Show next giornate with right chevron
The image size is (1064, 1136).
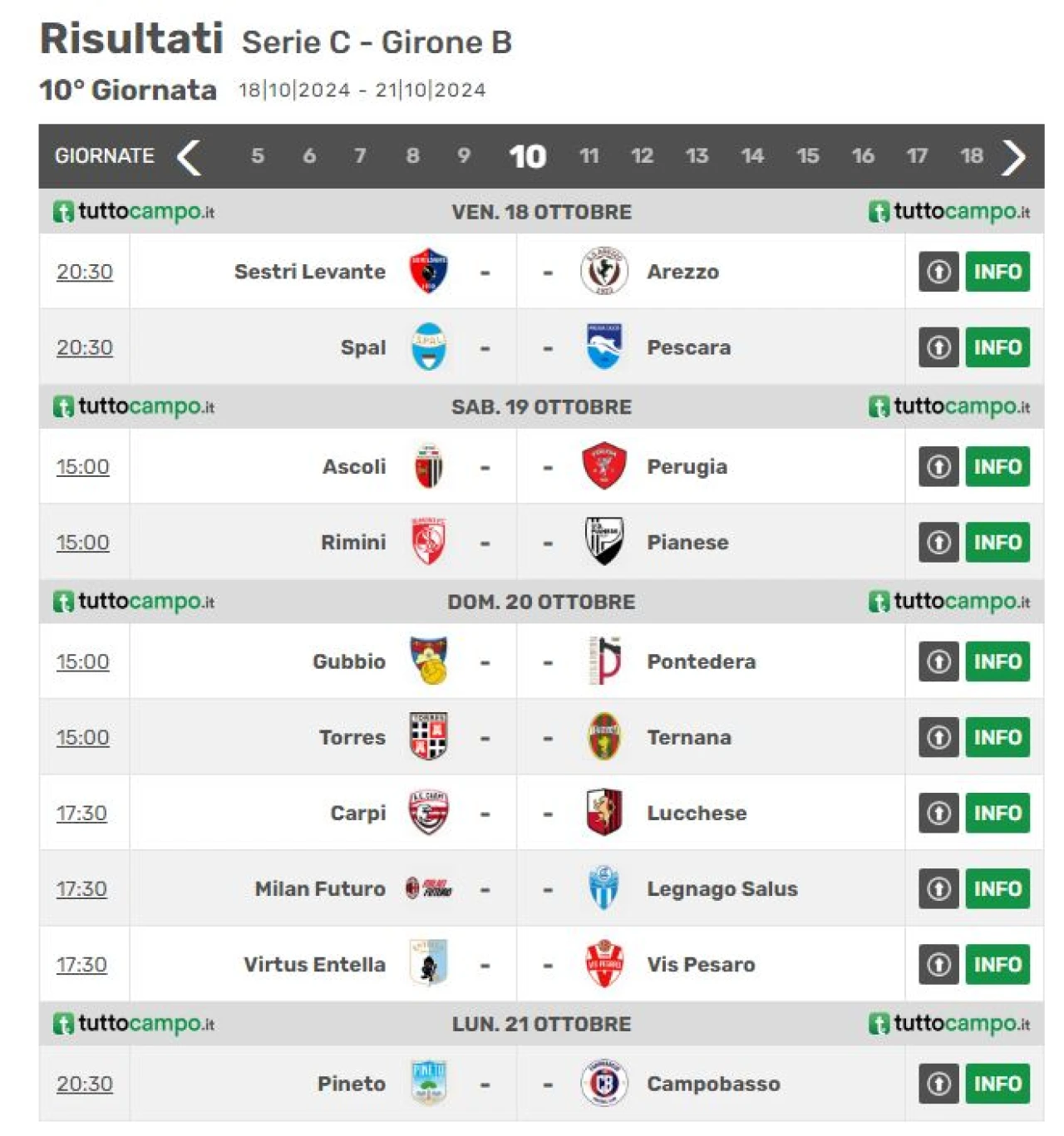tap(1014, 157)
